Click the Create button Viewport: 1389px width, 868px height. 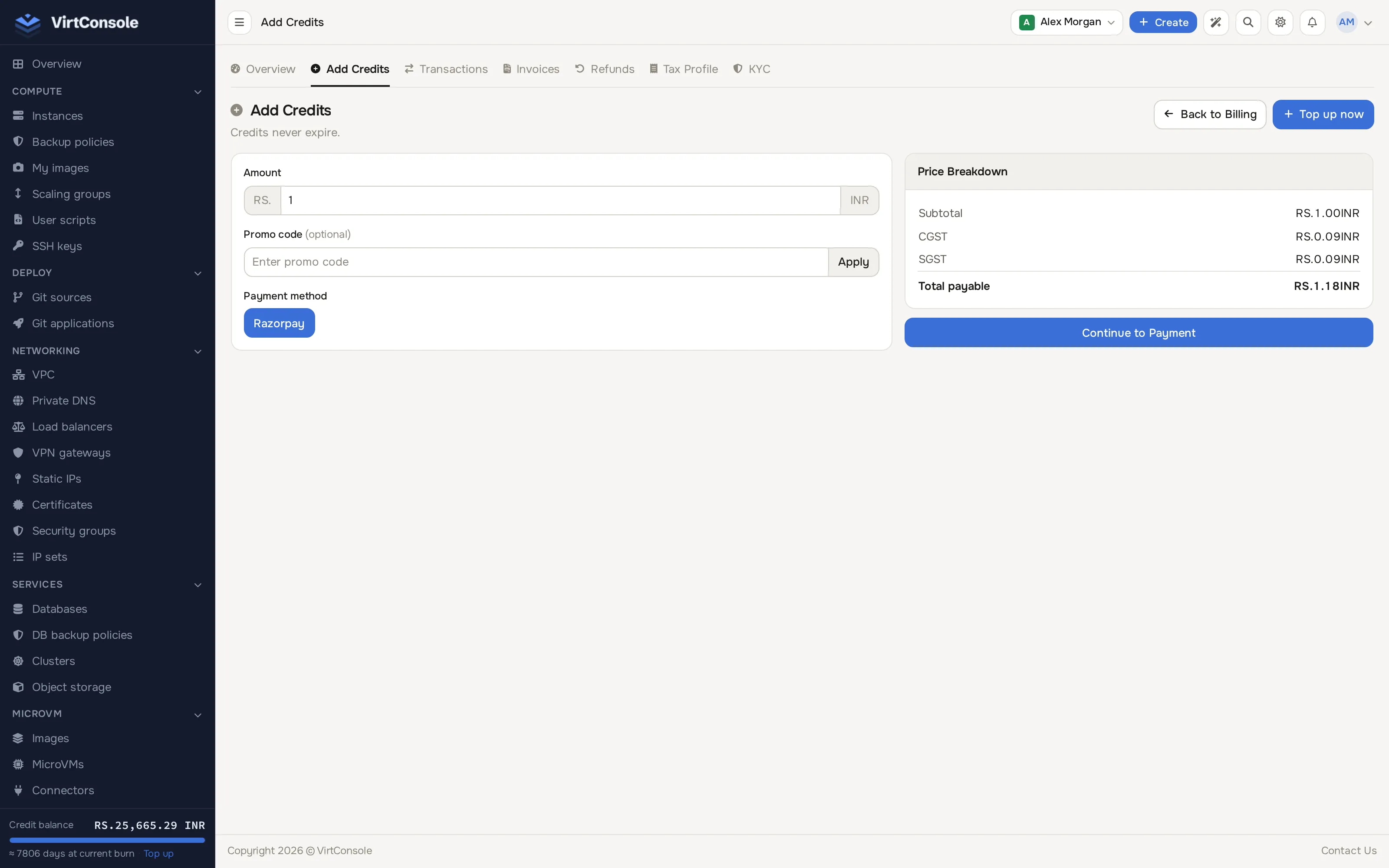pos(1163,23)
